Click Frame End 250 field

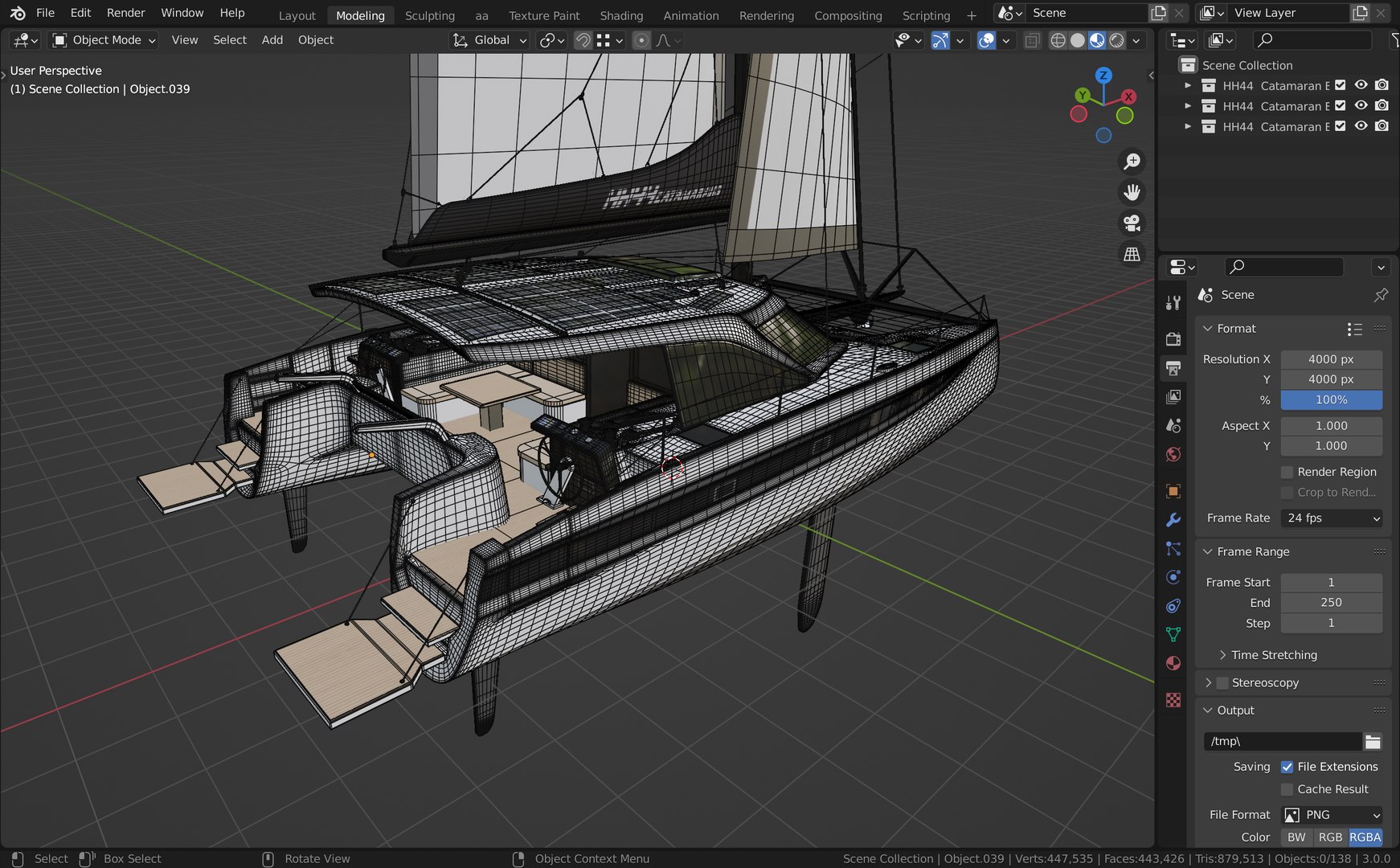(1332, 603)
